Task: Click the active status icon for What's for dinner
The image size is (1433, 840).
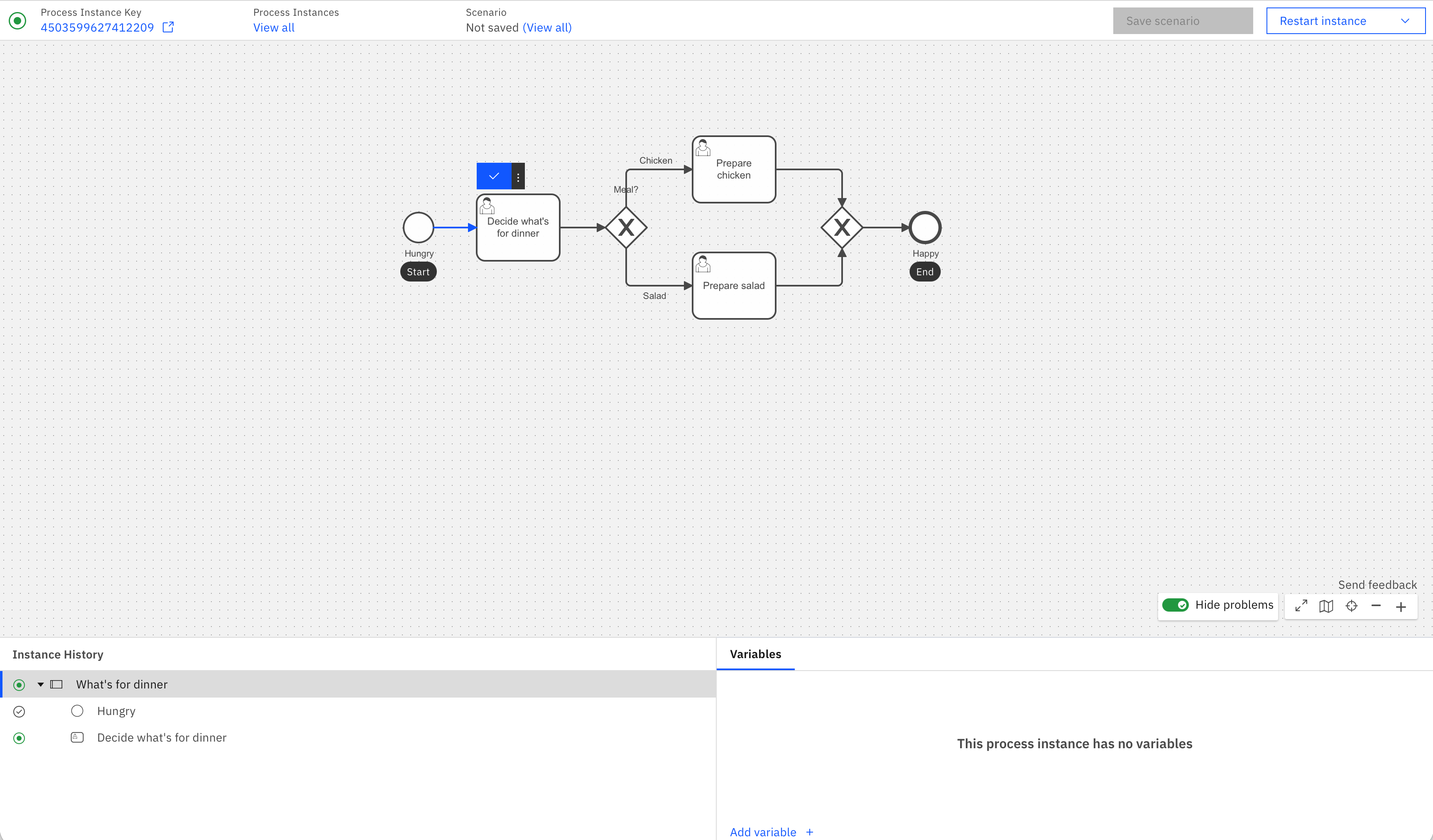Action: pos(20,685)
